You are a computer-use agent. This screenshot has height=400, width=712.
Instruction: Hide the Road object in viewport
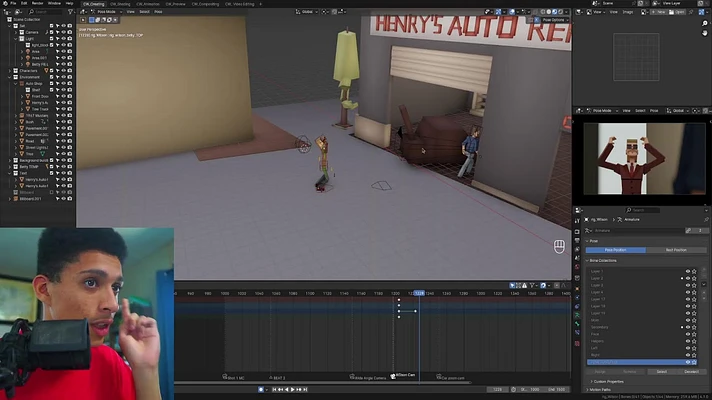pos(64,141)
